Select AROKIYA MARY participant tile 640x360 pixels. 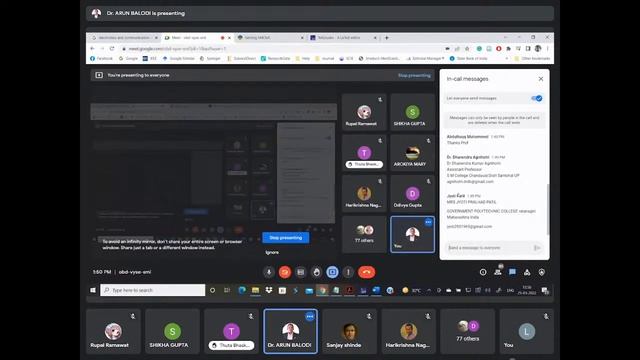point(412,153)
